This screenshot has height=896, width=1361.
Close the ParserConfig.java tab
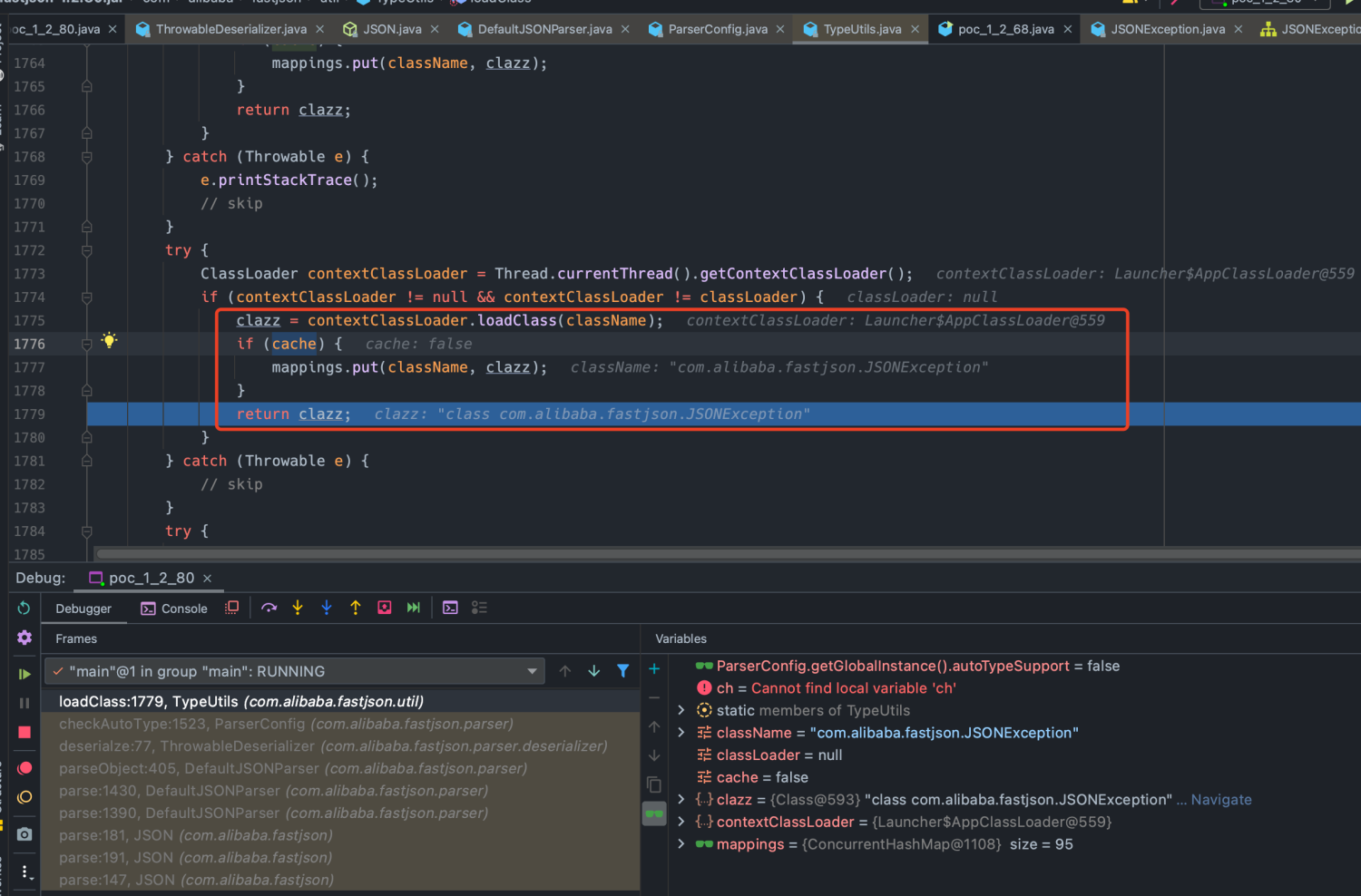[x=780, y=29]
